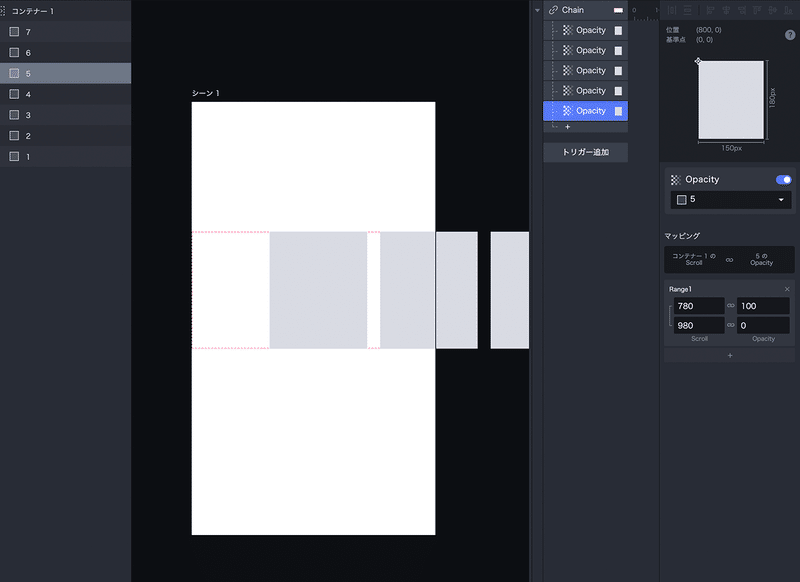
Task: Select the third Opacity response under Chain
Action: 585,70
